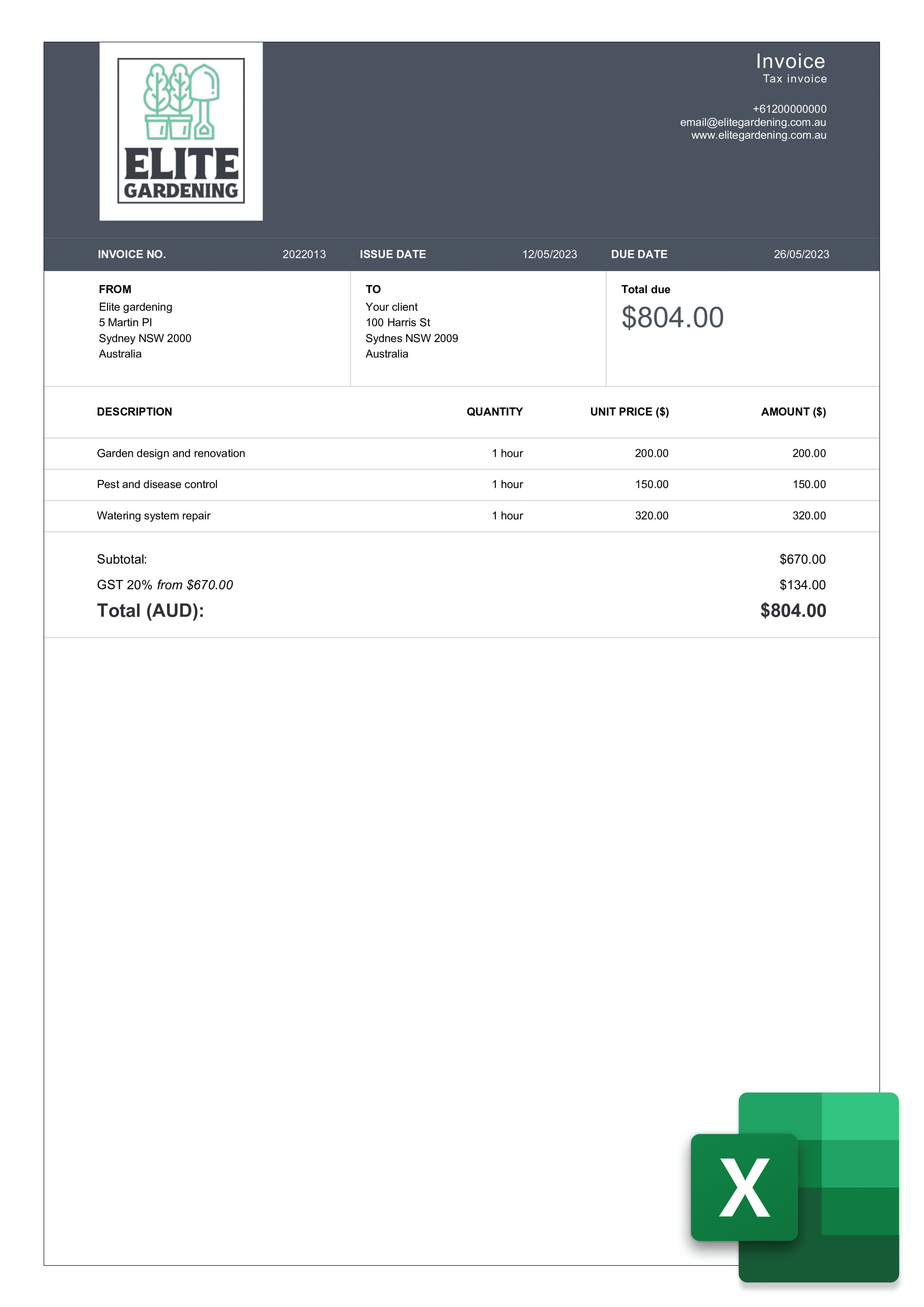924x1307 pixels.
Task: Click the GST 20% from $670.00 label
Action: coord(165,585)
